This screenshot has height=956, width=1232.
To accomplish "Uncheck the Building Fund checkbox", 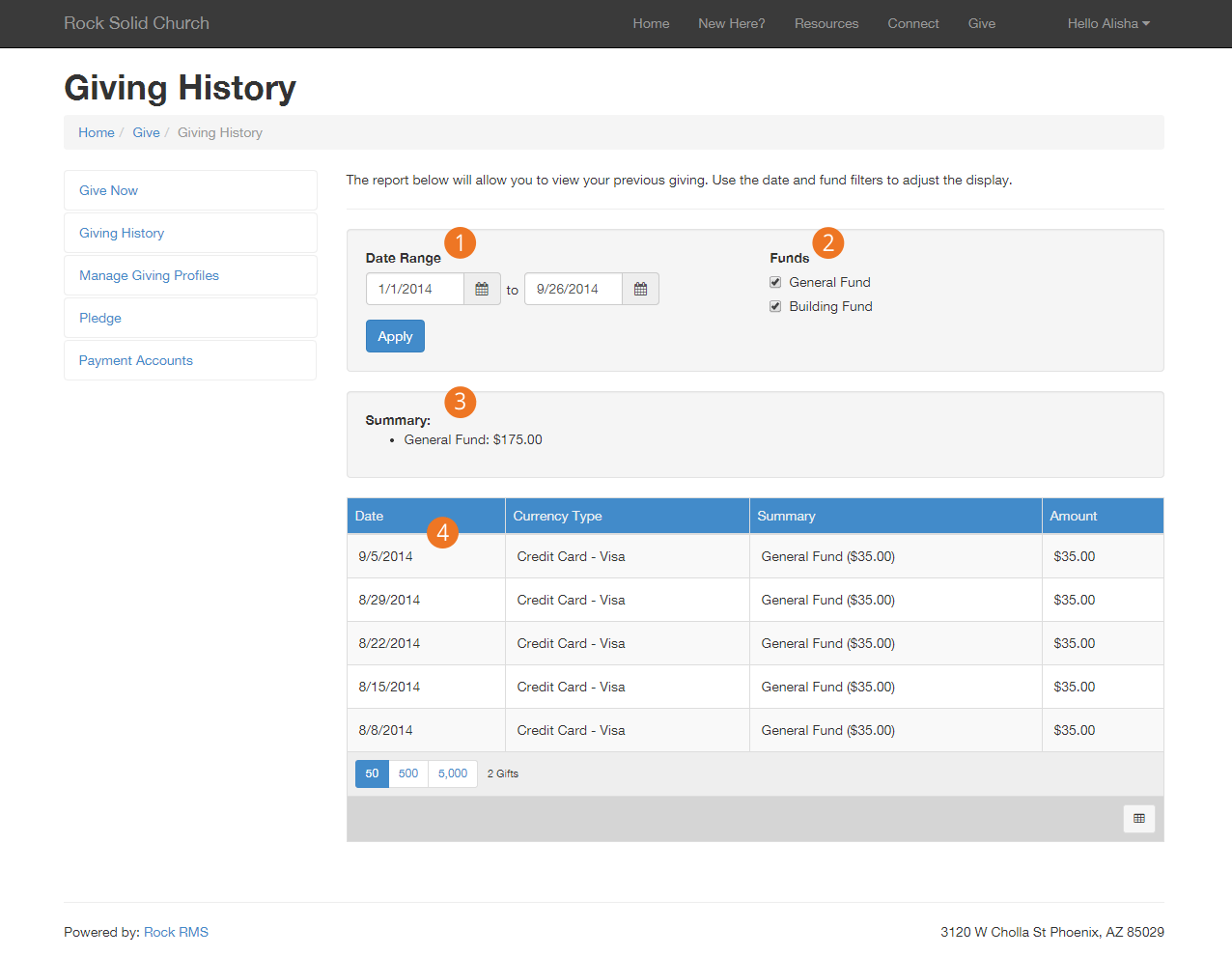I will (x=775, y=306).
